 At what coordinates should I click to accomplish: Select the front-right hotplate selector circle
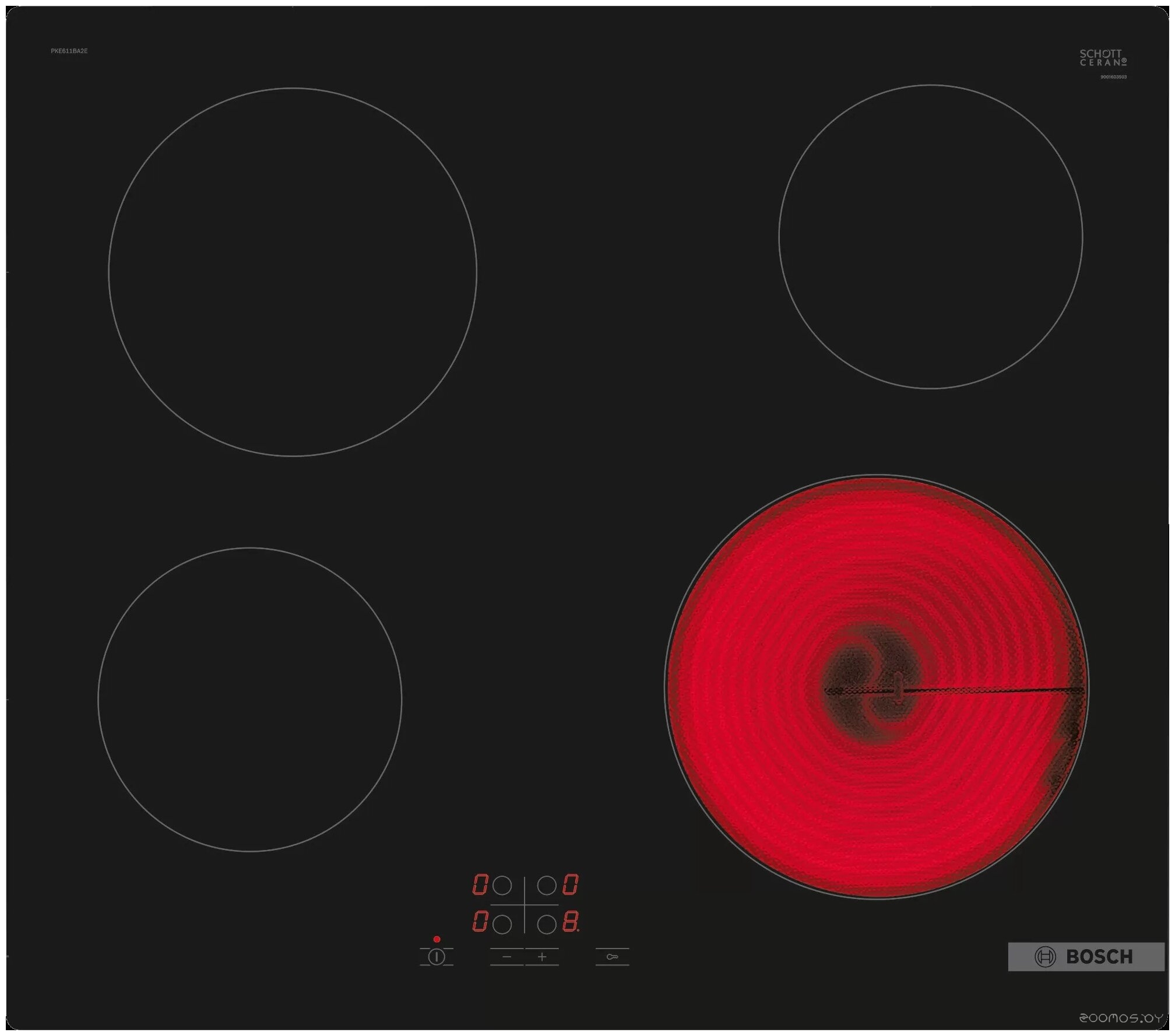pos(547,924)
